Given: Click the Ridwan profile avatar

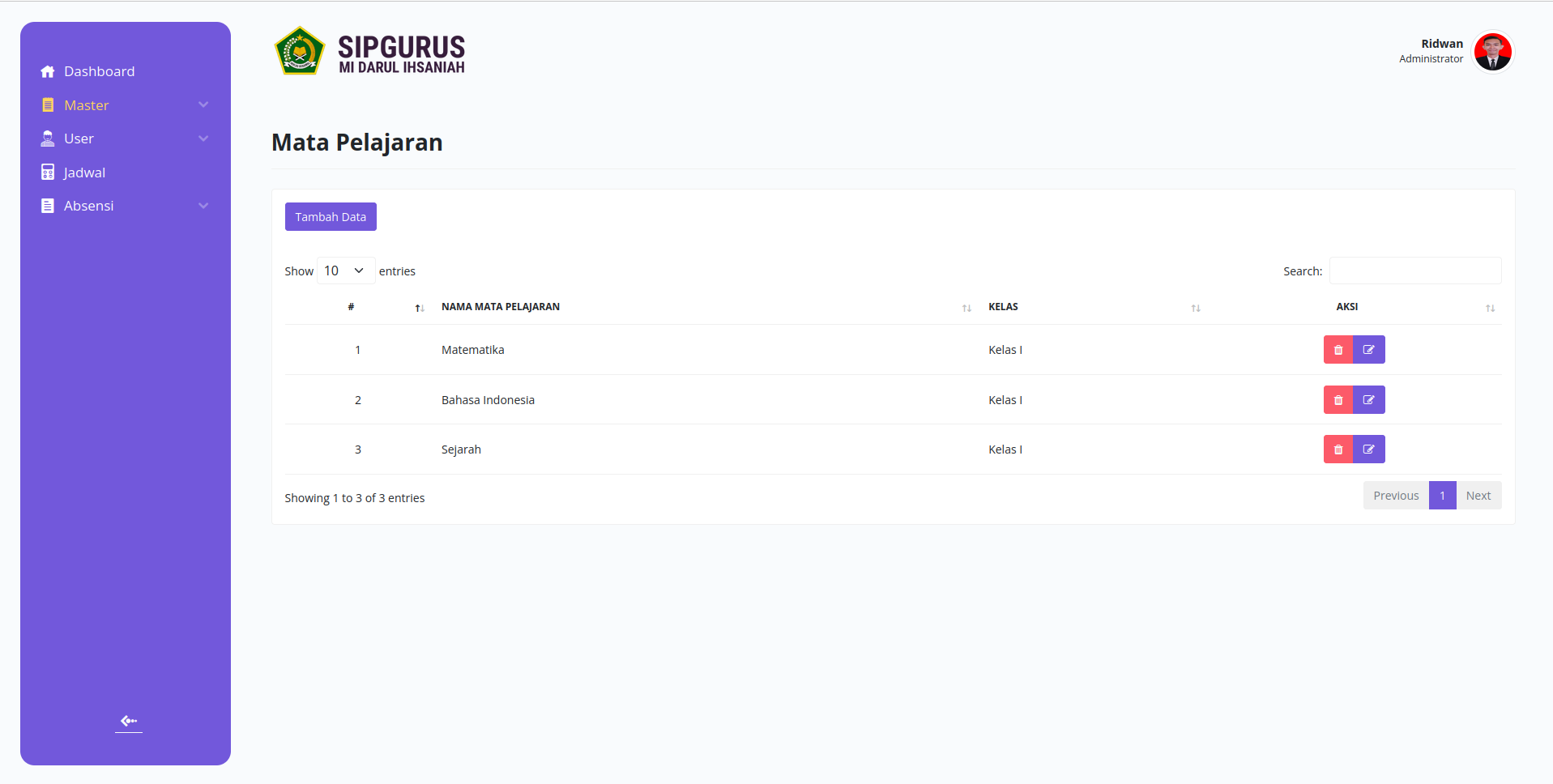Looking at the screenshot, I should [1492, 52].
